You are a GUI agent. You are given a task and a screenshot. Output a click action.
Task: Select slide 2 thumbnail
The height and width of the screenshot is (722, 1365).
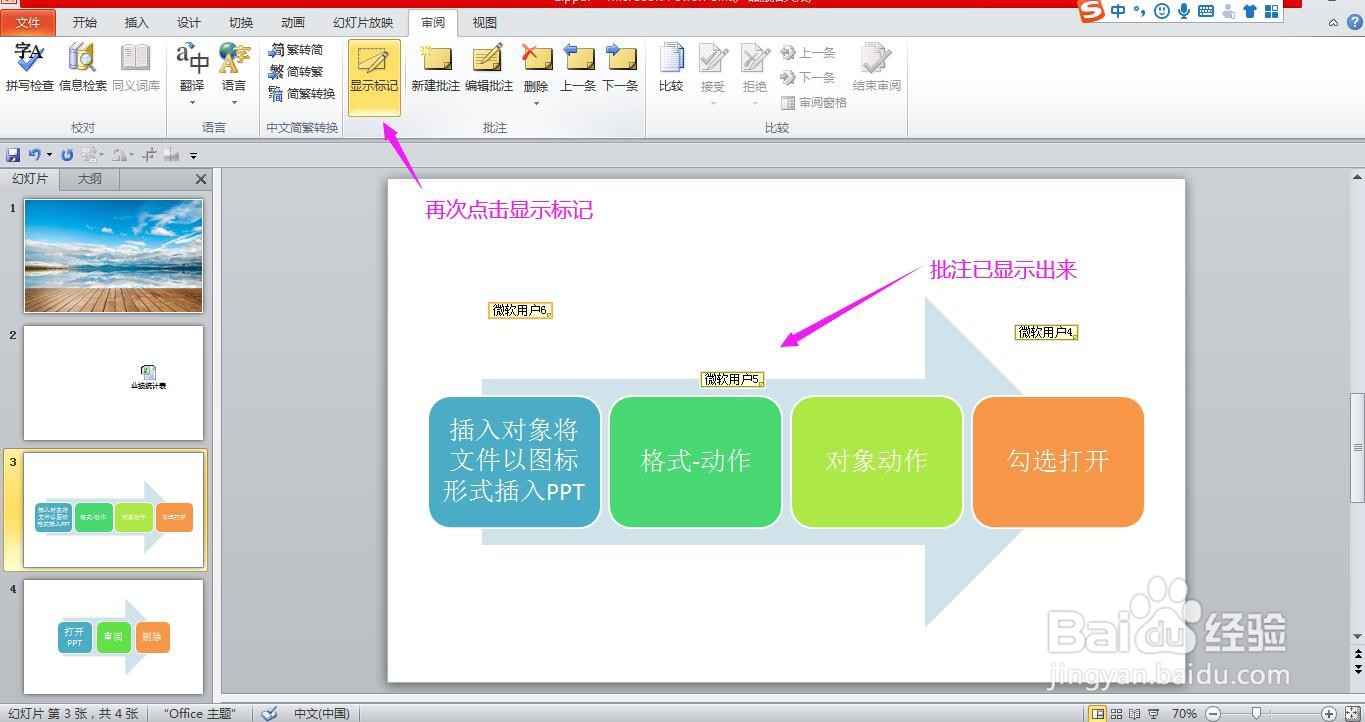(x=113, y=383)
